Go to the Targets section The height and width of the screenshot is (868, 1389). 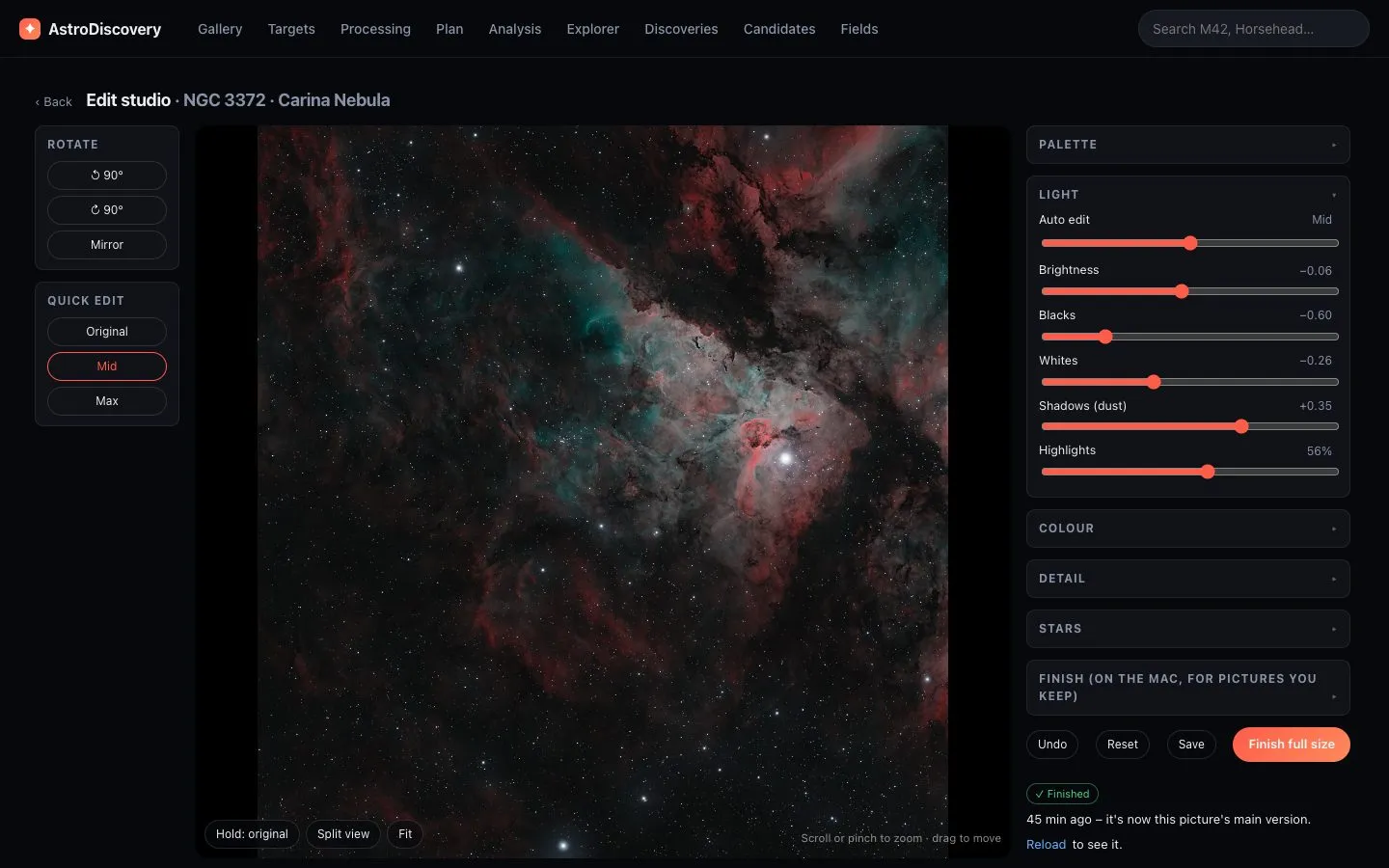tap(291, 29)
